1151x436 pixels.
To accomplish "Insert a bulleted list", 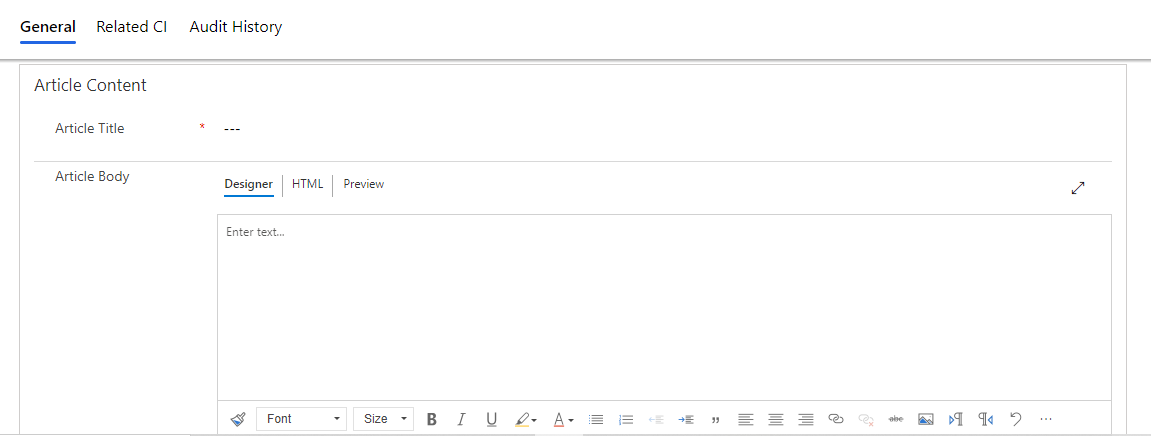I will [x=596, y=419].
